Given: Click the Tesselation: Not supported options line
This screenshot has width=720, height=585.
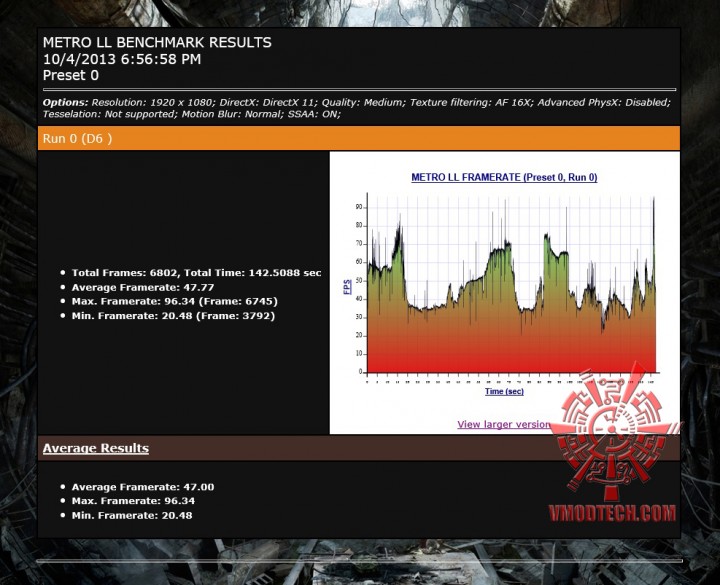Looking at the screenshot, I should click(191, 114).
